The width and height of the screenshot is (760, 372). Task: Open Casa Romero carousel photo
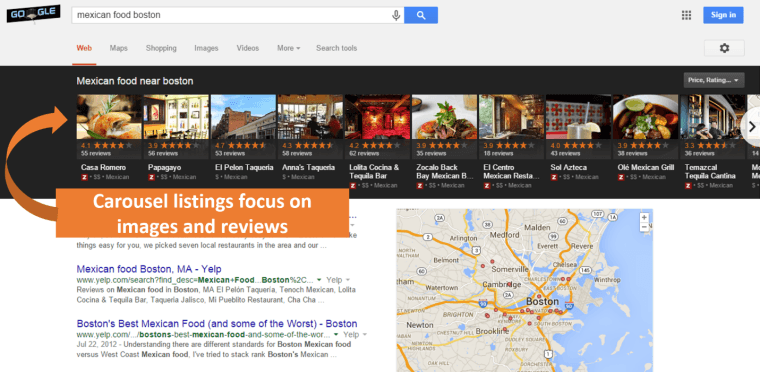109,117
